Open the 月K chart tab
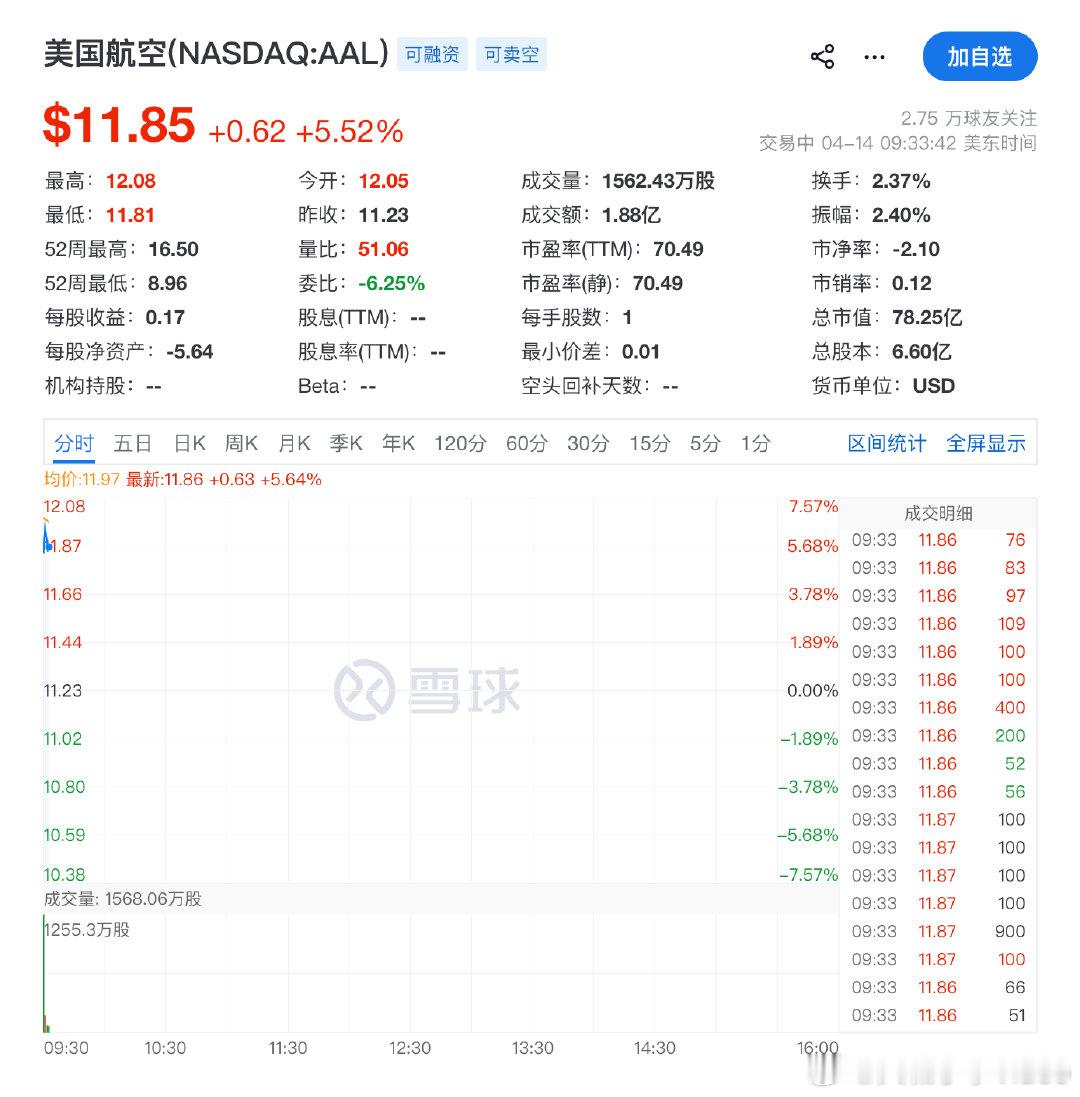This screenshot has height=1097, width=1080. click(x=294, y=444)
